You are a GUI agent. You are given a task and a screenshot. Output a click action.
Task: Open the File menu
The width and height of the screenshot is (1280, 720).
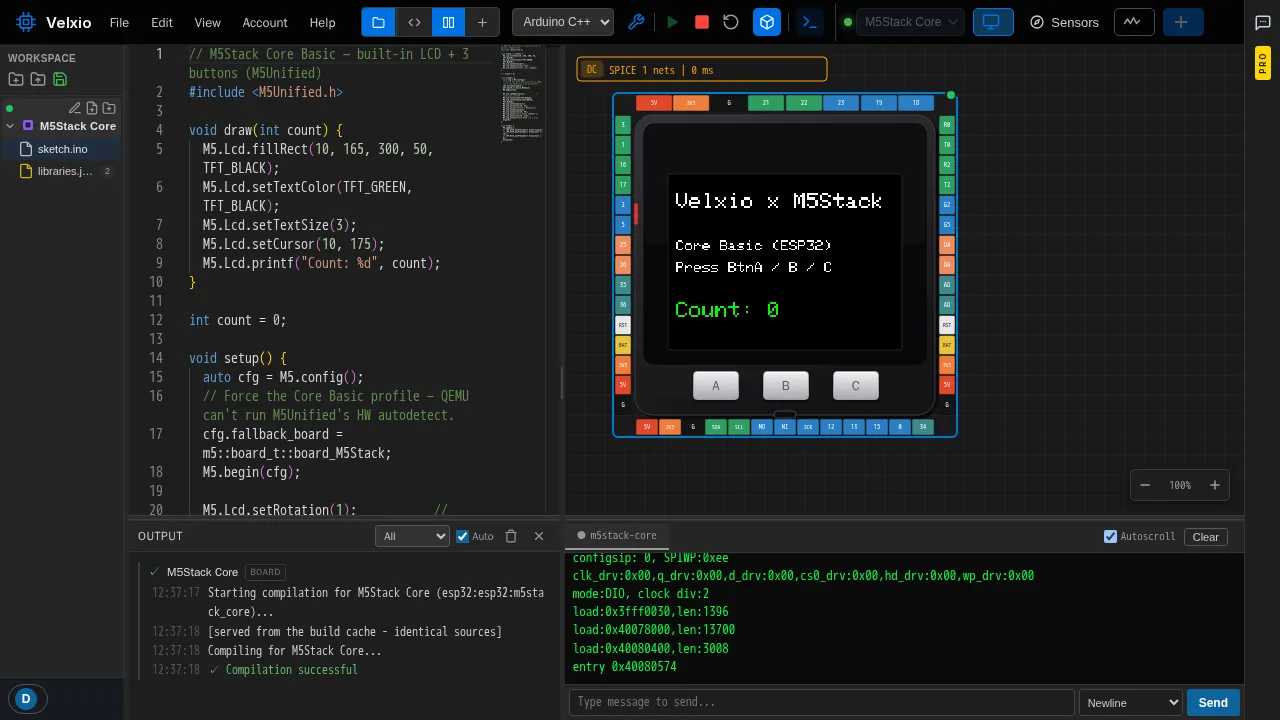[119, 22]
